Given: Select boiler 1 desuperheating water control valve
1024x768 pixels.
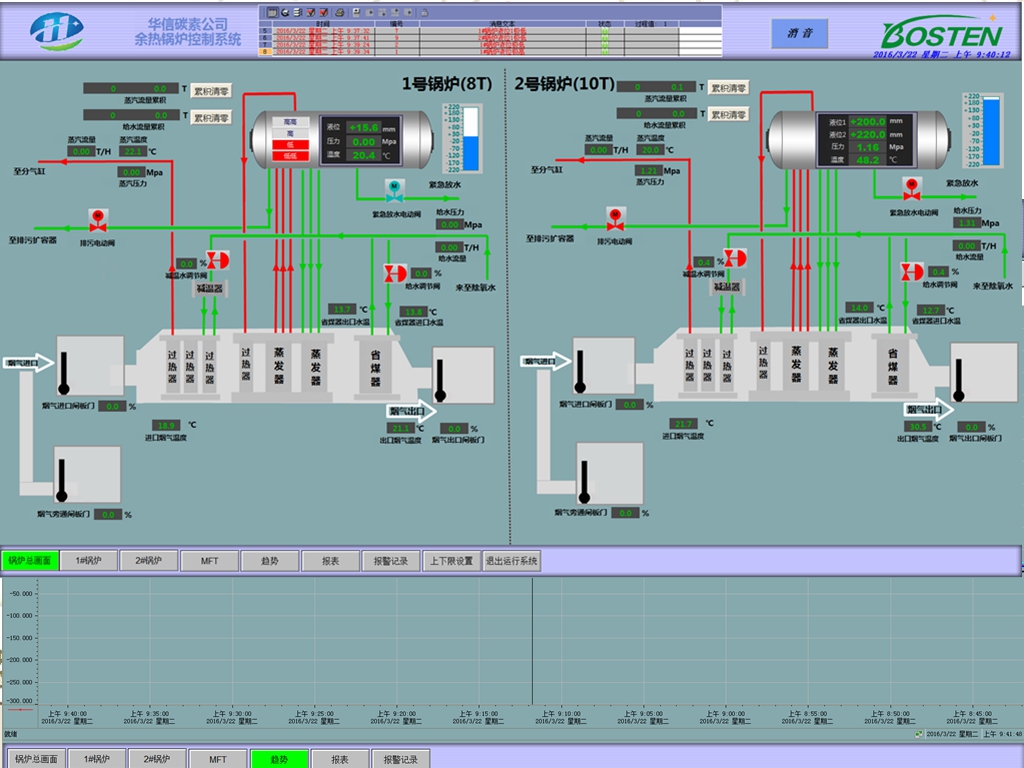Looking at the screenshot, I should click(217, 260).
